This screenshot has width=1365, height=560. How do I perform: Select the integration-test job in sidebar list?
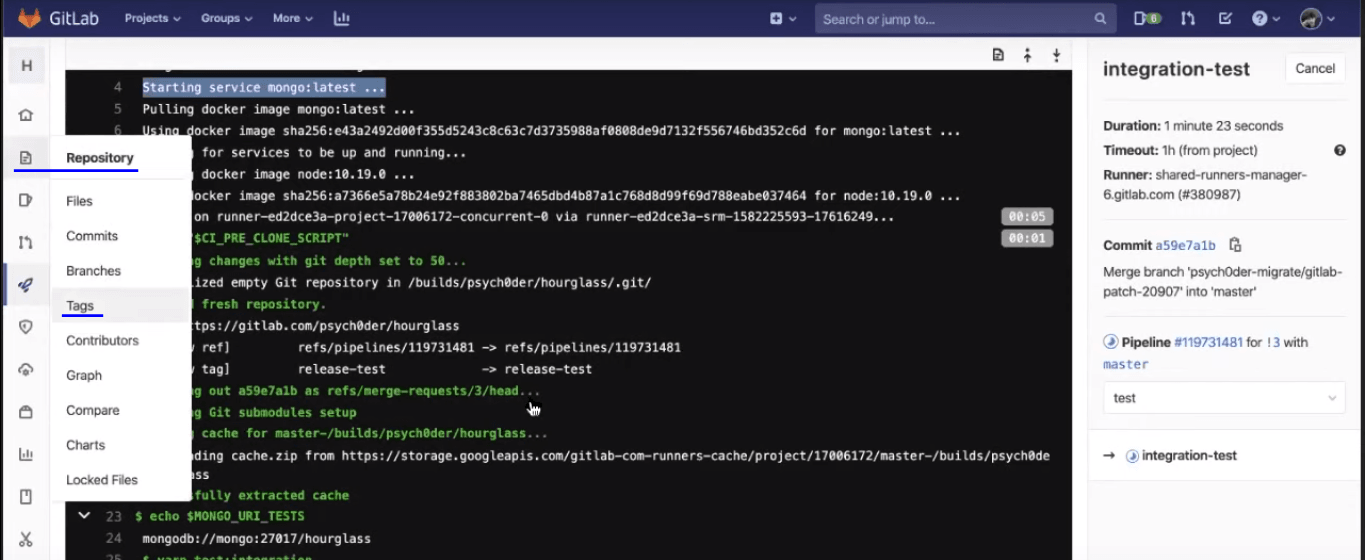coord(1189,456)
